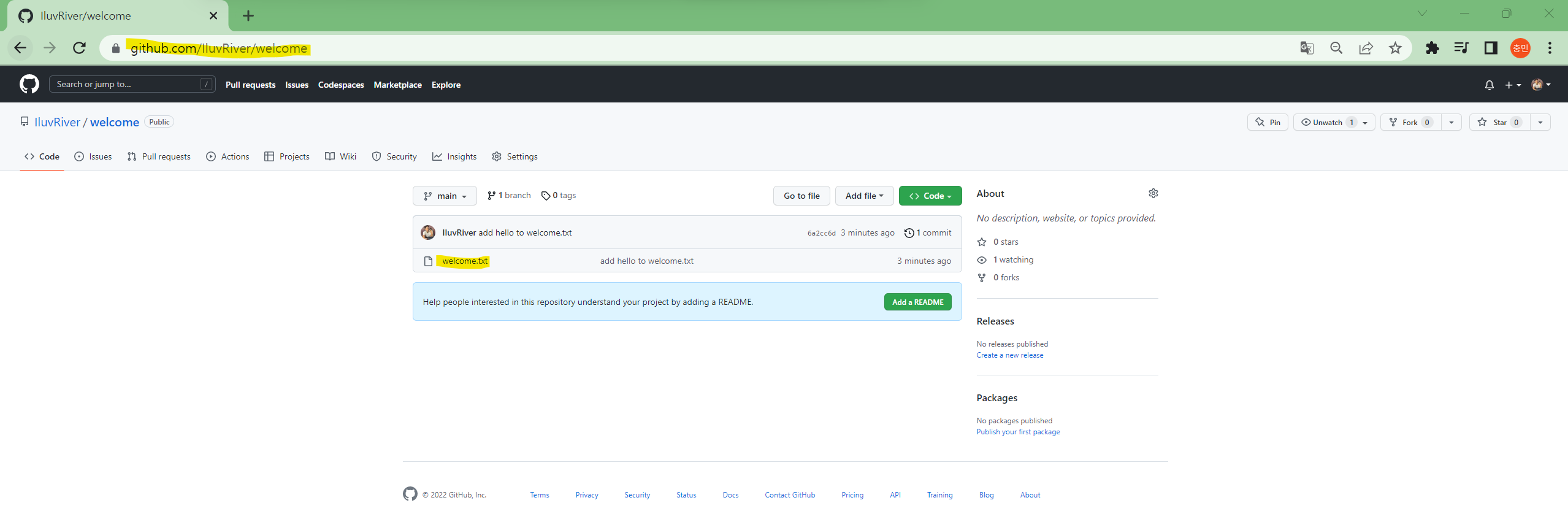Image resolution: width=1568 pixels, height=530 pixels.
Task: Reload the page with refresh icon
Action: (x=79, y=48)
